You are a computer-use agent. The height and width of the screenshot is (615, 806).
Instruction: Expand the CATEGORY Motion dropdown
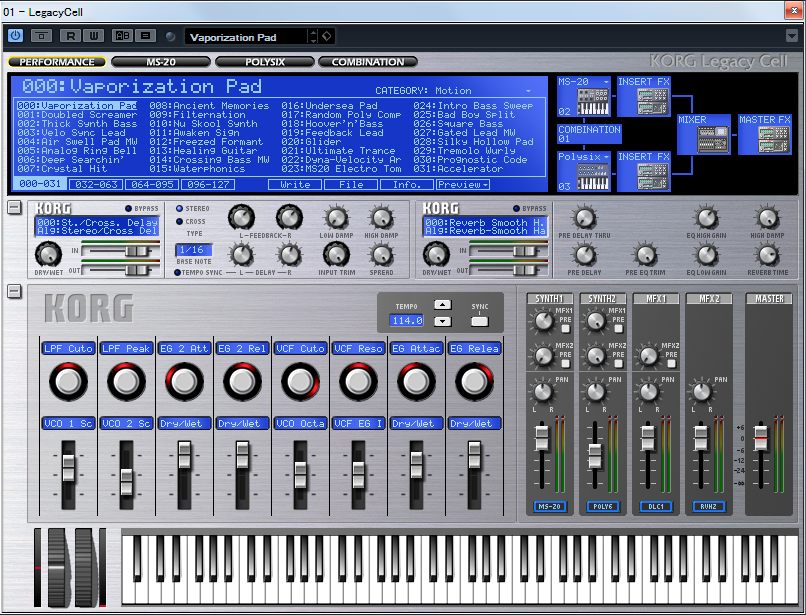528,91
